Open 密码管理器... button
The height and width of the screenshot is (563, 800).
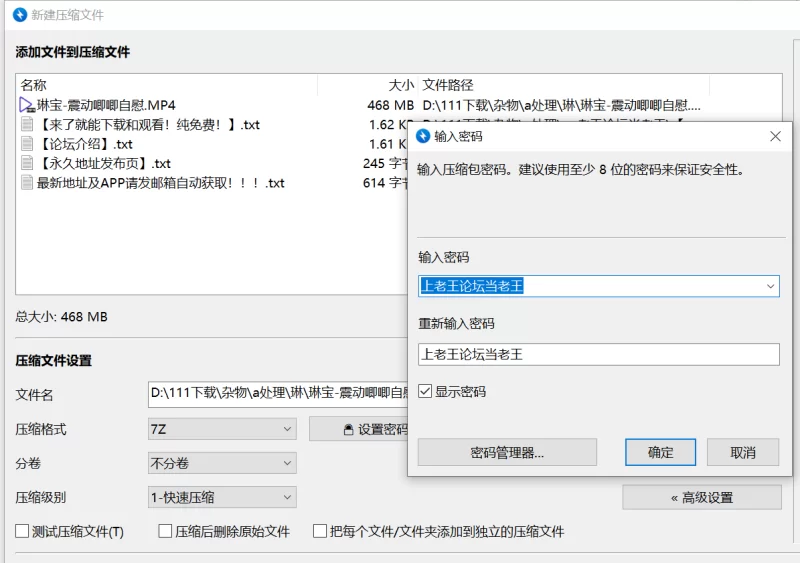click(506, 452)
